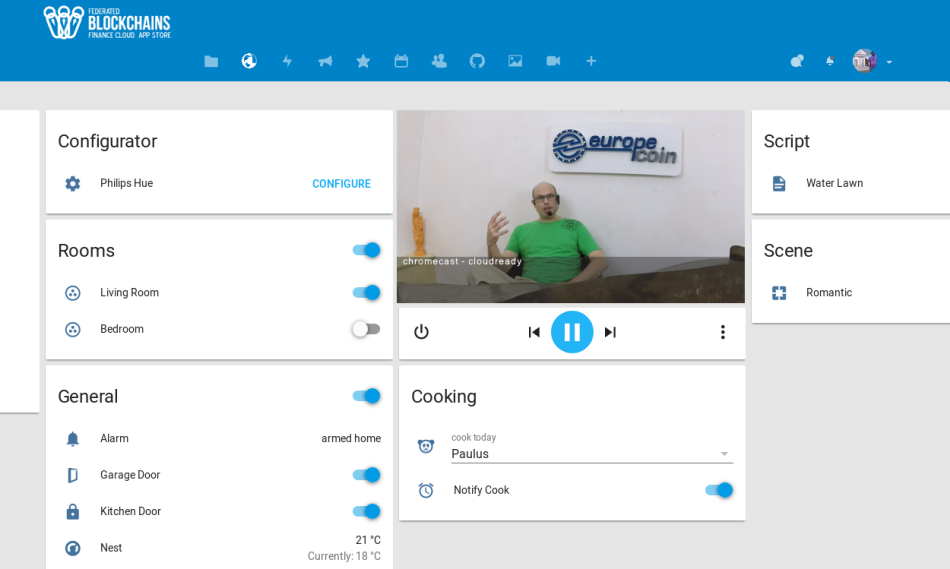Expand the user menu dropdown arrow
The image size is (950, 569).
(889, 62)
